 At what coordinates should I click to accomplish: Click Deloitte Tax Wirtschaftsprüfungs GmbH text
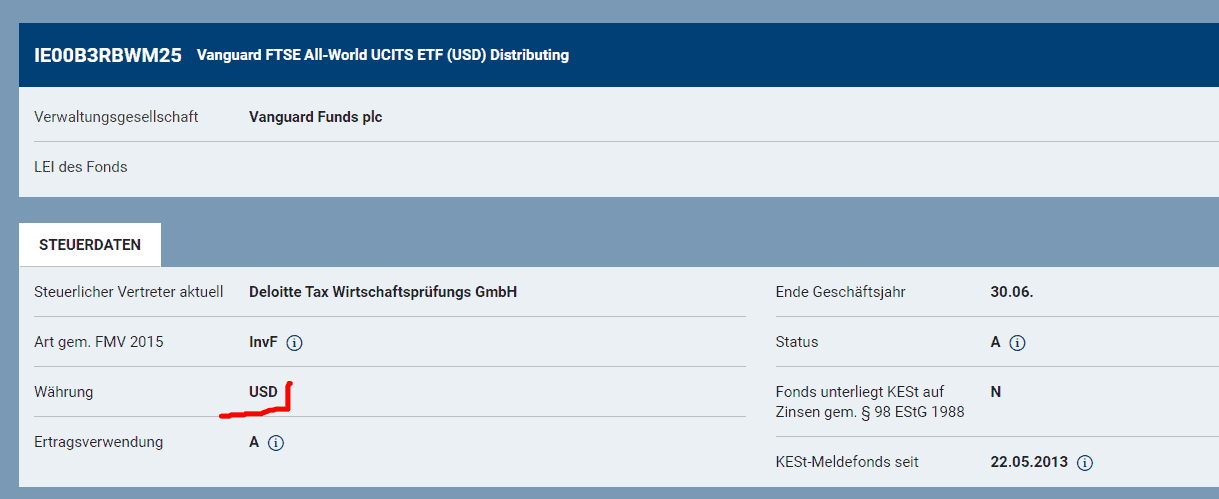pos(383,292)
